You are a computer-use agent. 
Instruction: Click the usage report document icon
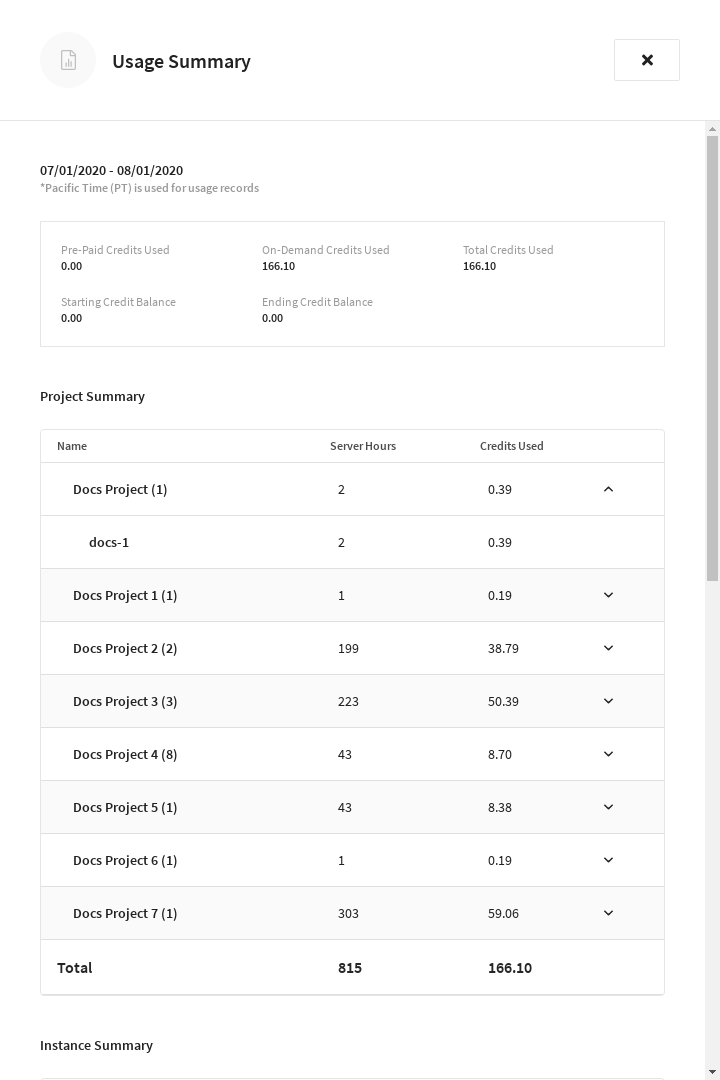click(68, 60)
